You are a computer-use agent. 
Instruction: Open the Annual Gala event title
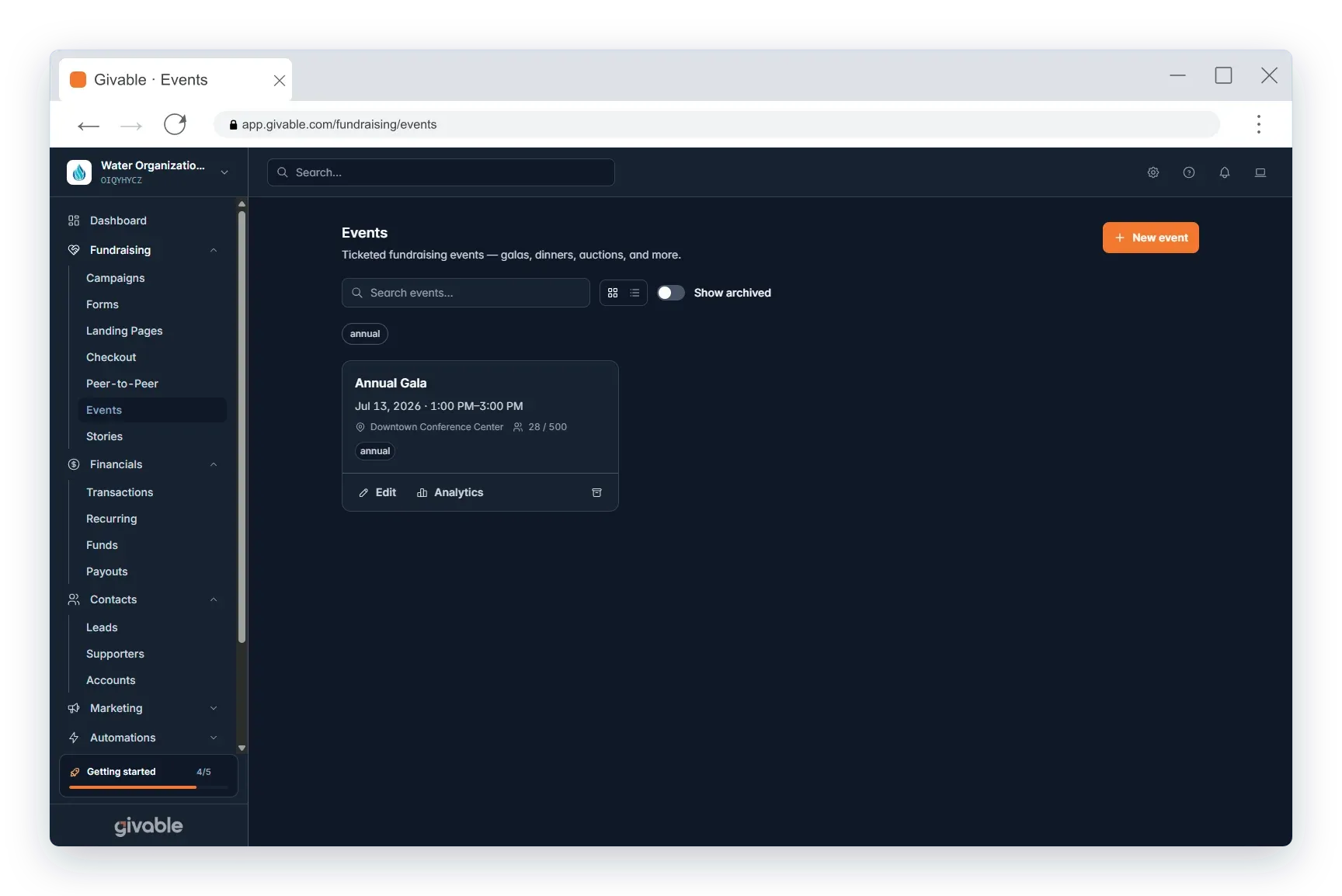tap(391, 383)
